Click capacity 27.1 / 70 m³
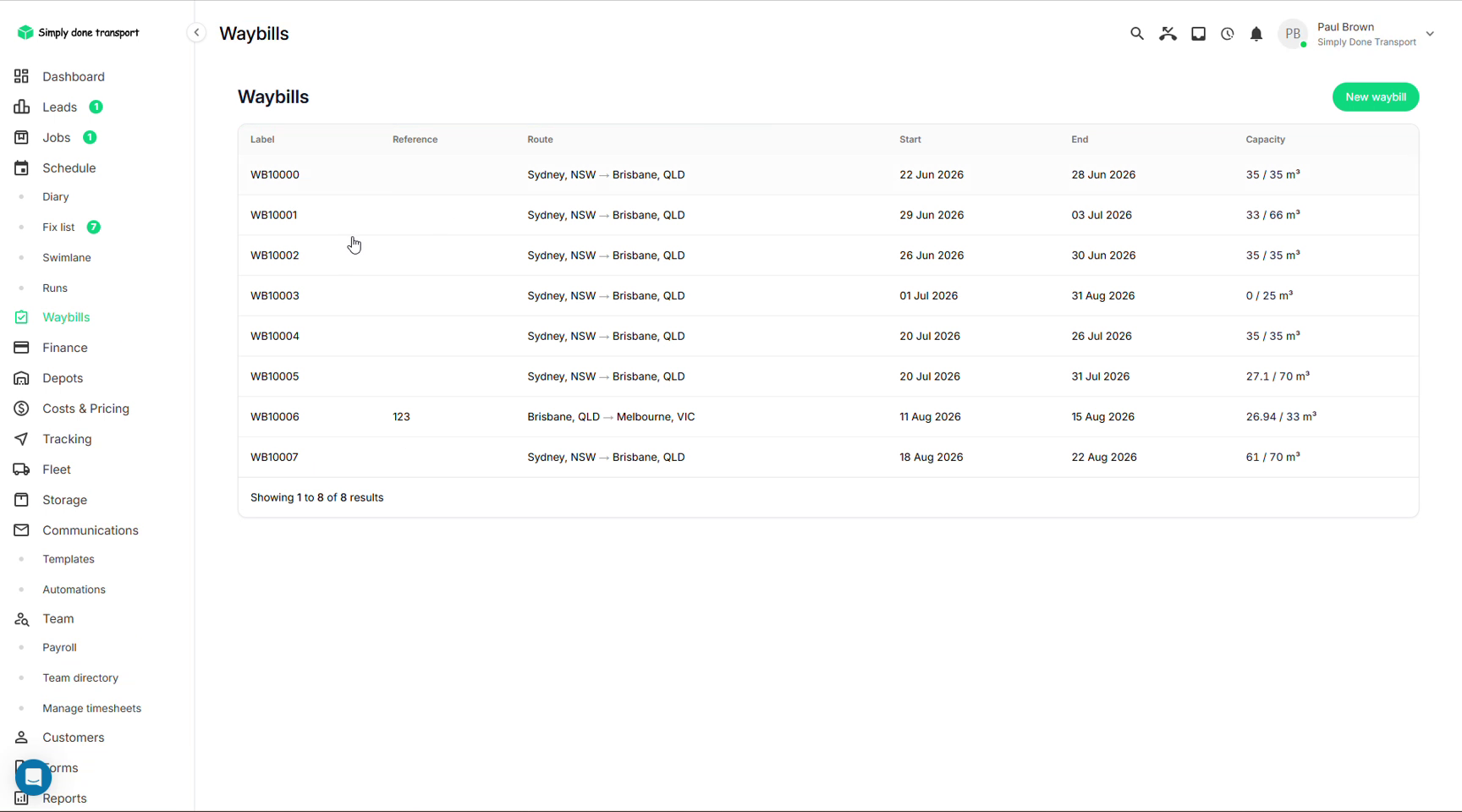The image size is (1462, 812). pyautogui.click(x=1278, y=376)
